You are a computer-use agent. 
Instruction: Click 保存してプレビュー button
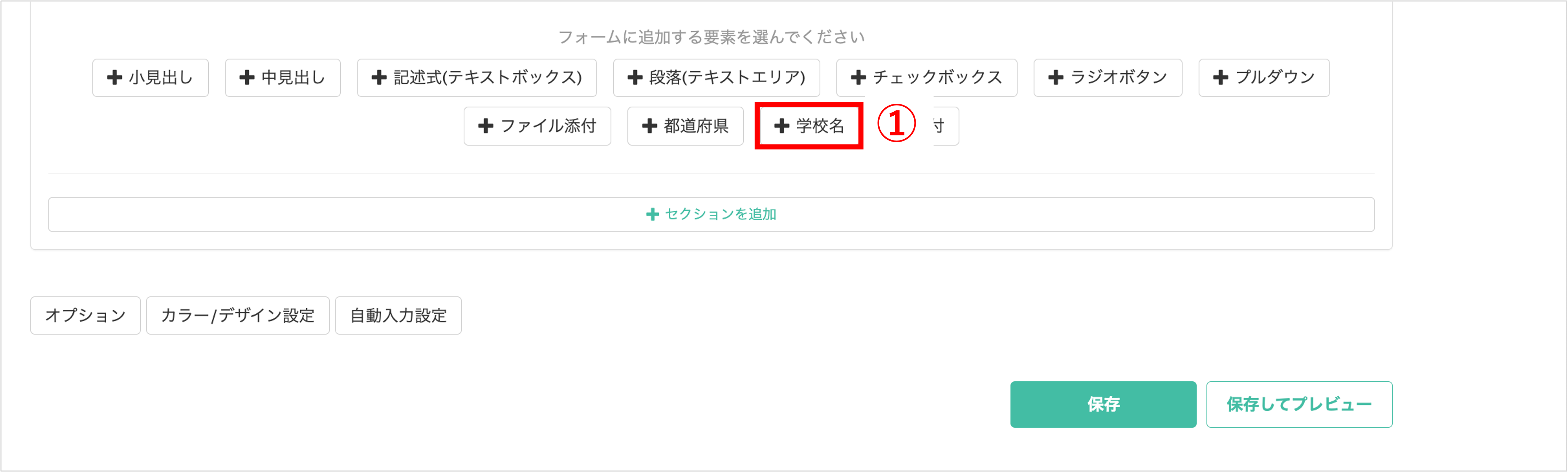[1299, 404]
